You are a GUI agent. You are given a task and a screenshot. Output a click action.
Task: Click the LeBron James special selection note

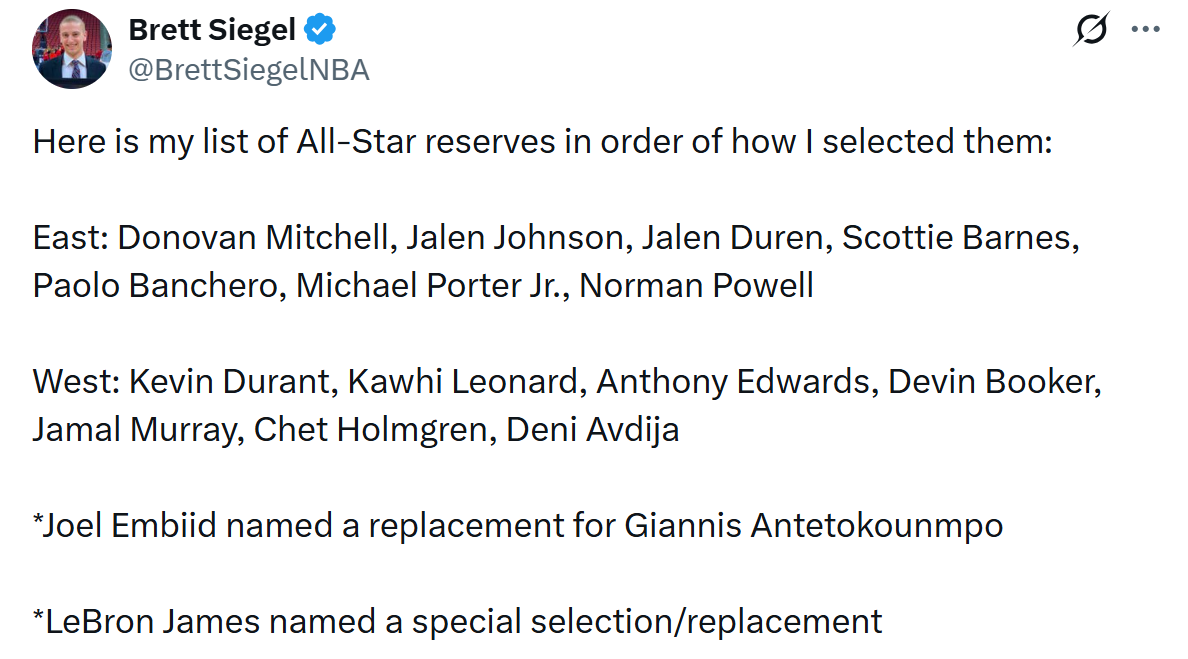click(457, 621)
